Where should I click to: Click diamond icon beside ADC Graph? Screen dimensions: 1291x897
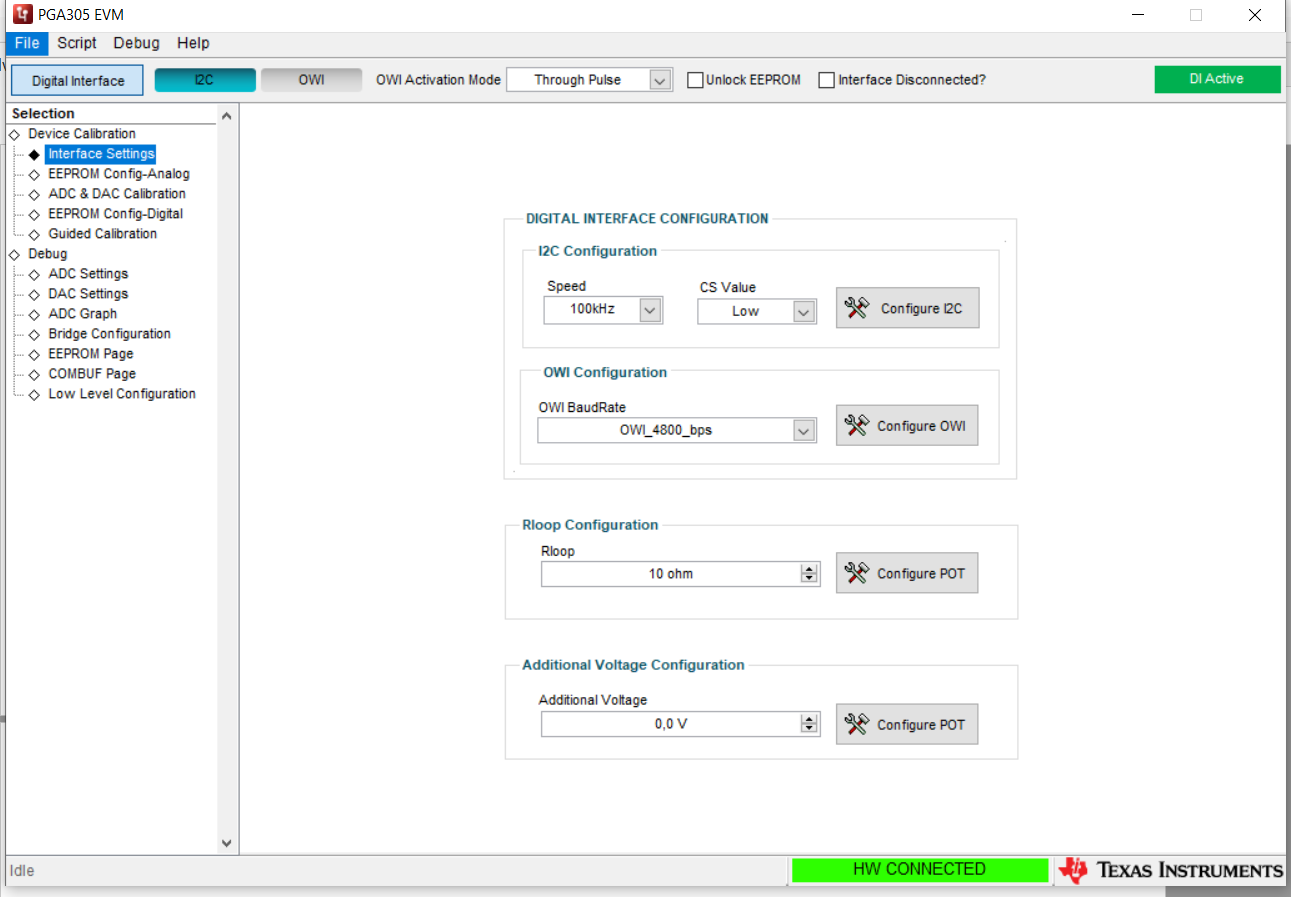[x=34, y=314]
